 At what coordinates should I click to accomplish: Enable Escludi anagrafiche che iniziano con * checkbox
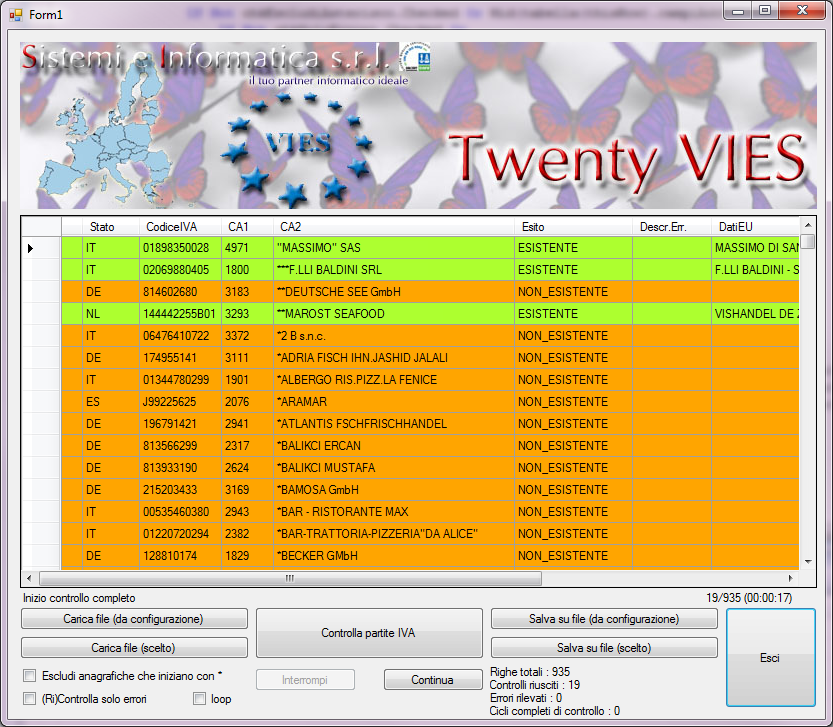point(30,675)
